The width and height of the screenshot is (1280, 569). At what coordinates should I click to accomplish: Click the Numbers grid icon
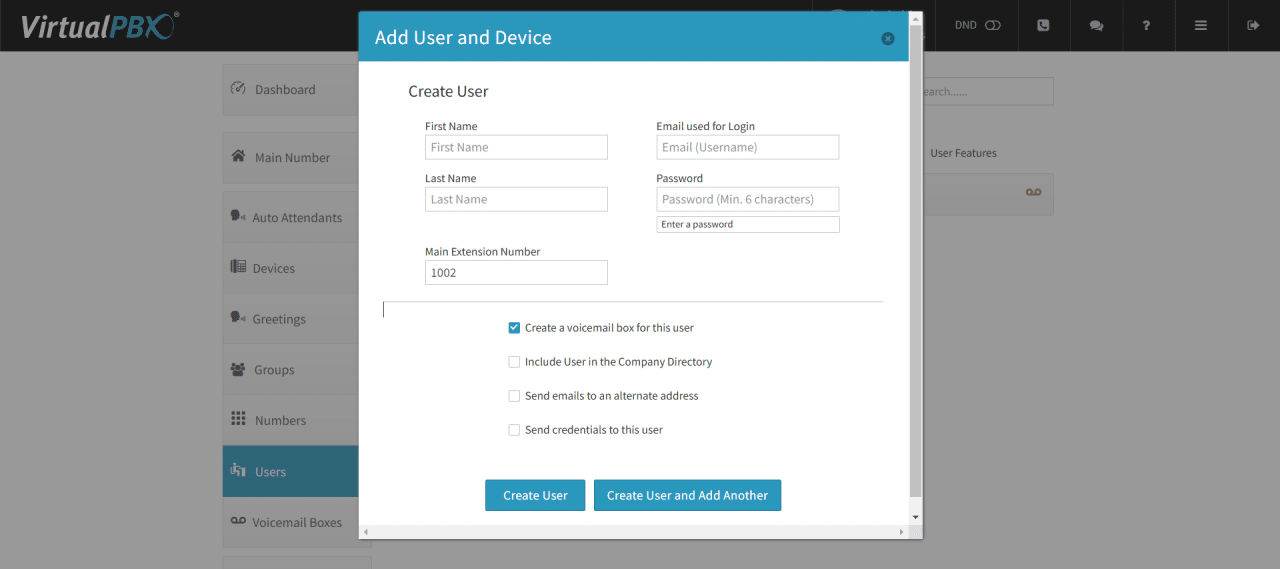click(x=238, y=419)
